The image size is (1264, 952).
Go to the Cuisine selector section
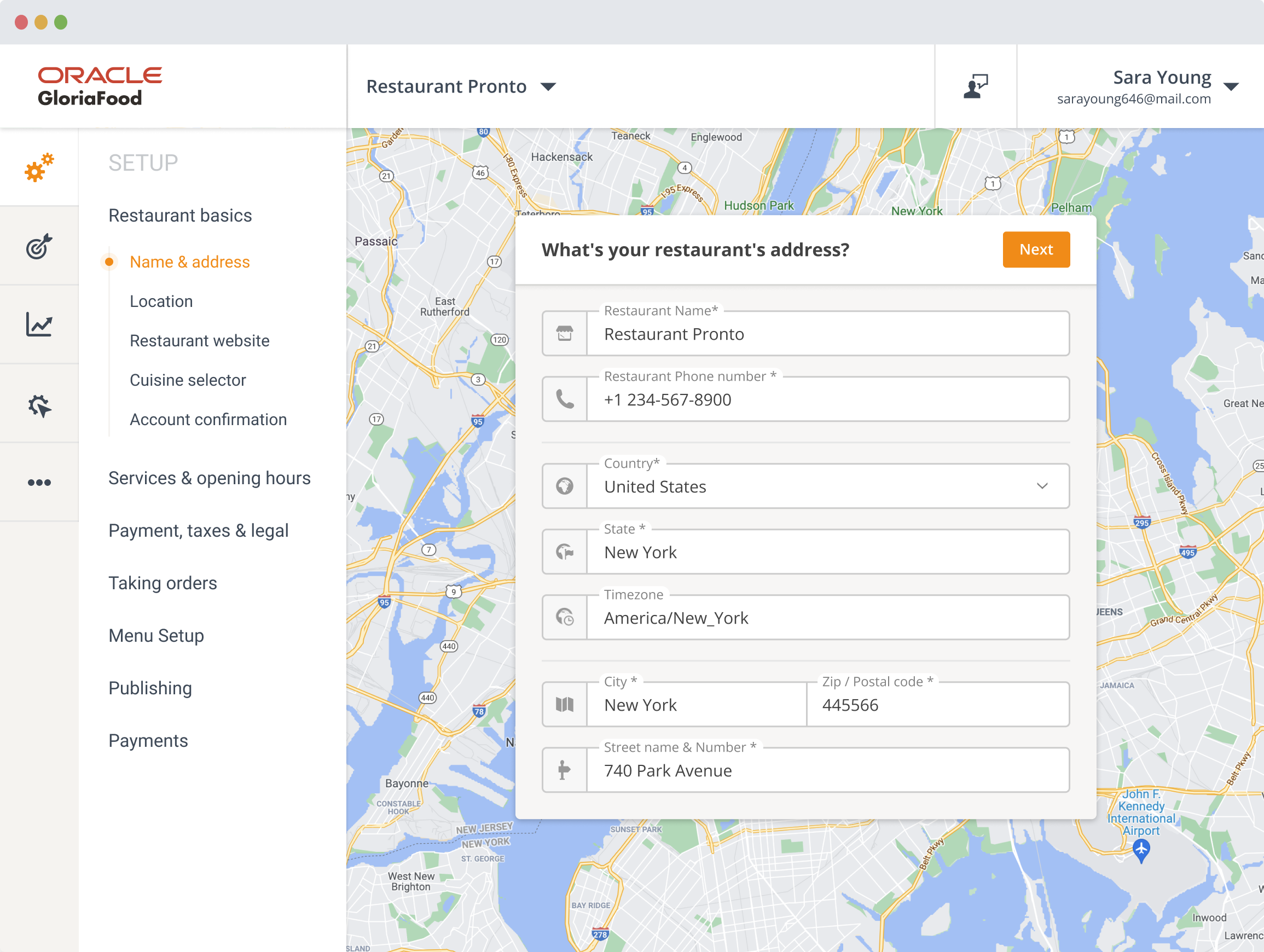pos(188,379)
